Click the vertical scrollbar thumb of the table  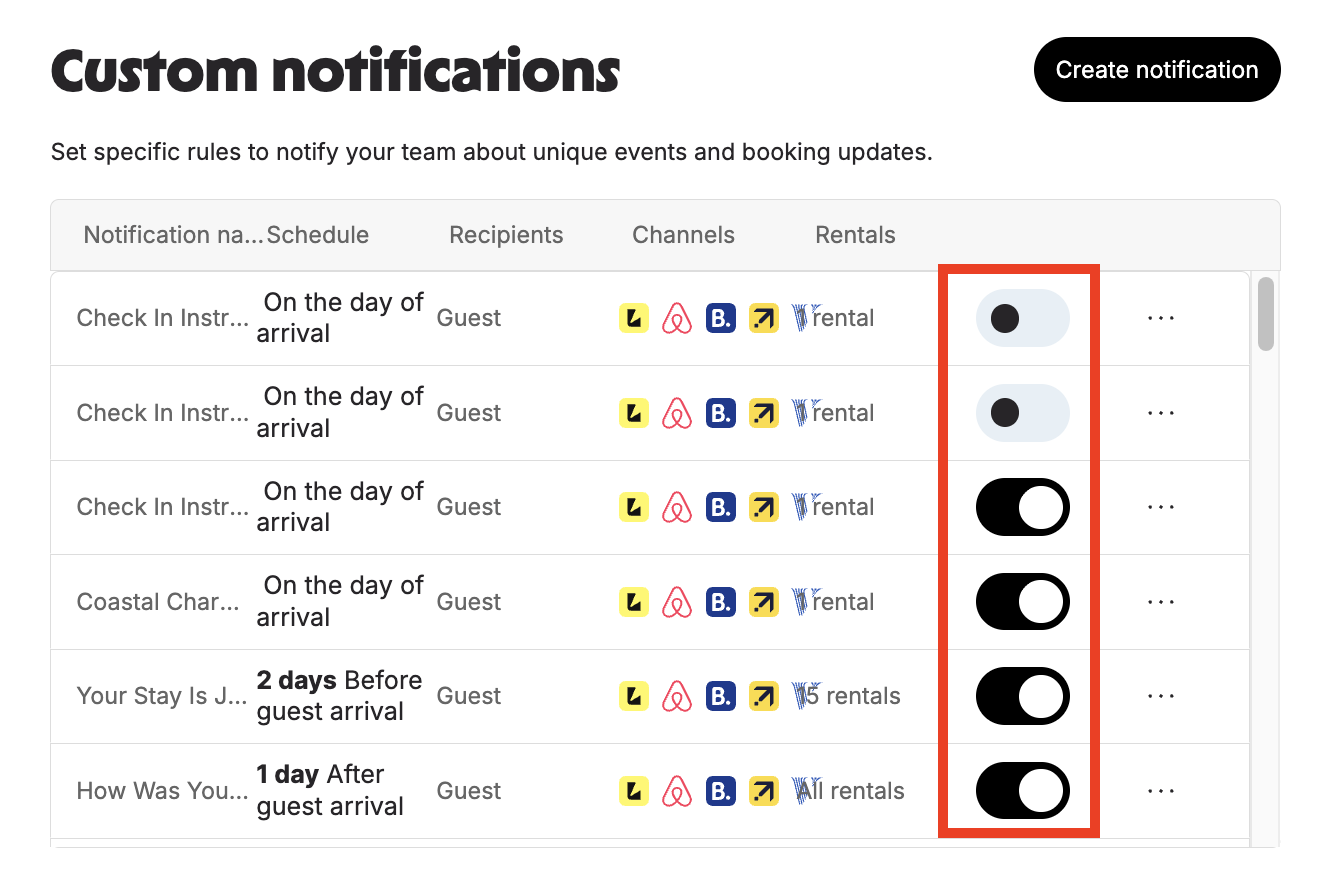1266,314
